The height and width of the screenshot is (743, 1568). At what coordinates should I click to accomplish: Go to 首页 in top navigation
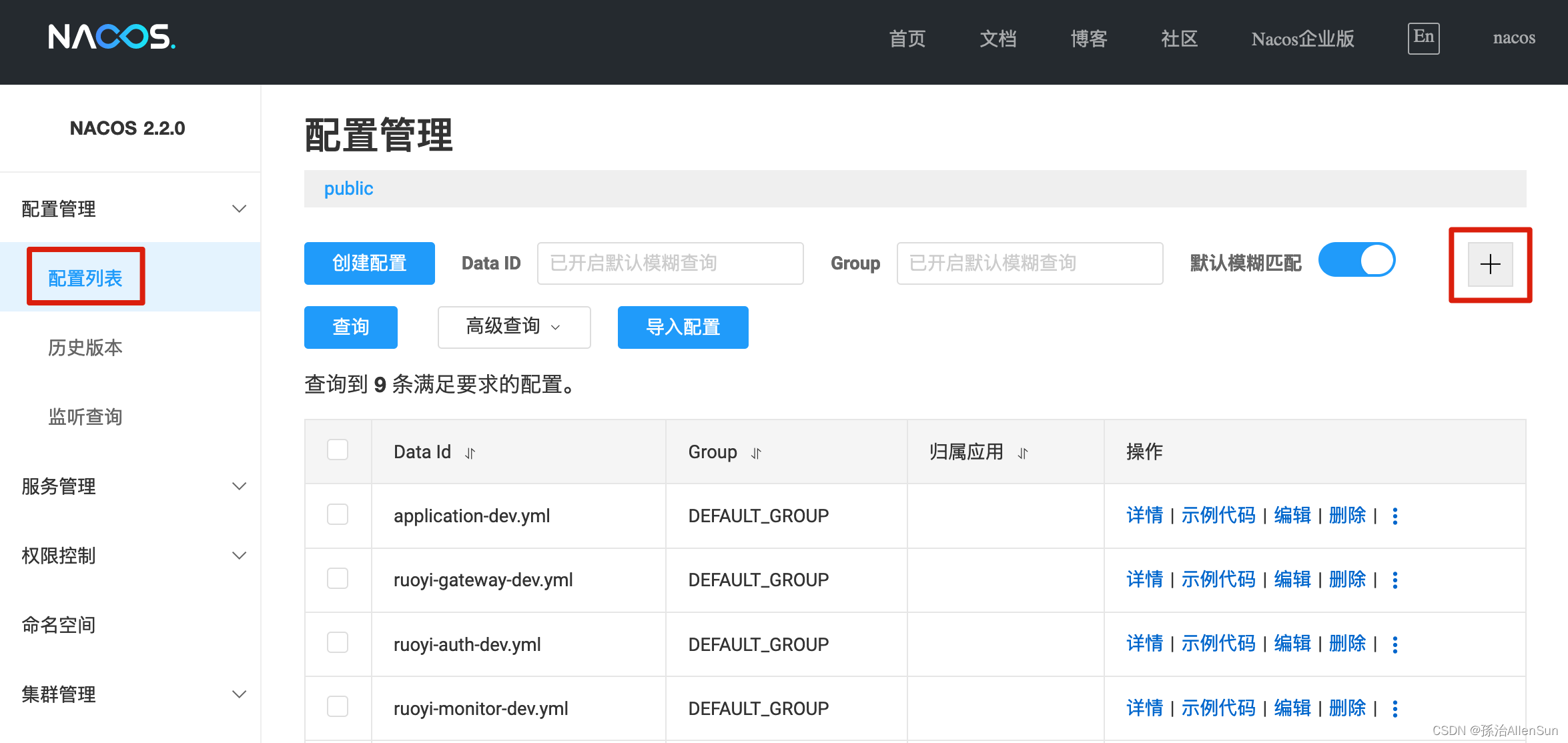907,39
